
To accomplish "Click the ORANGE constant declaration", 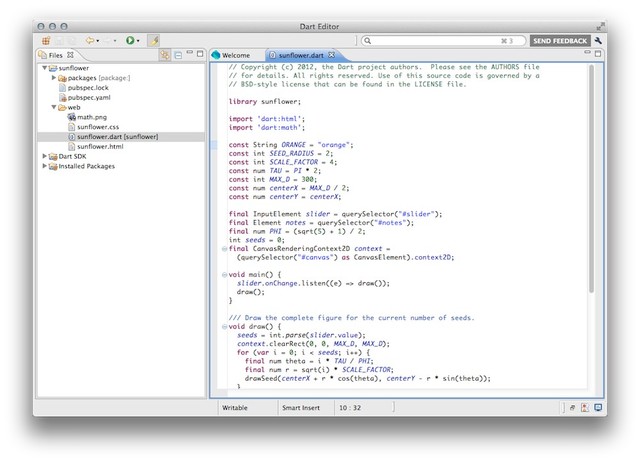I will coord(291,145).
